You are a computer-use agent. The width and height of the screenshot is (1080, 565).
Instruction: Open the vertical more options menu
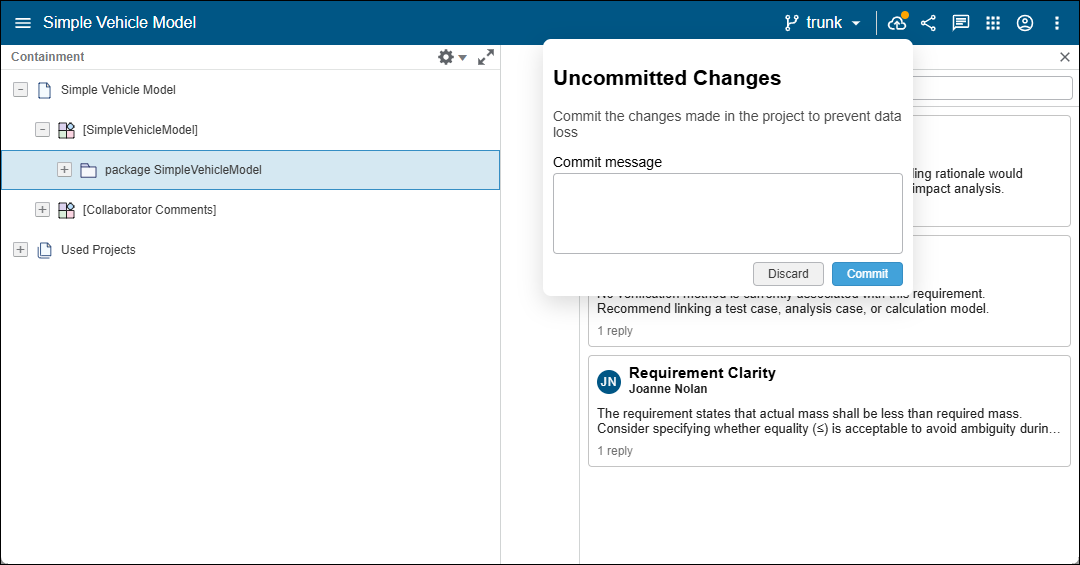tap(1057, 23)
